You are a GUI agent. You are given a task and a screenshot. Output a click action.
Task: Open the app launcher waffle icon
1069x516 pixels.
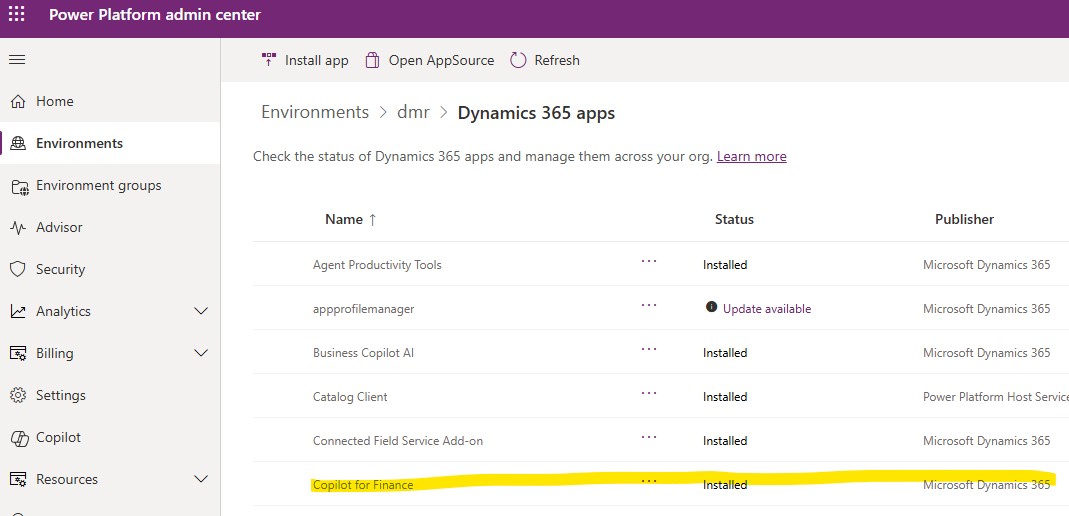(x=16, y=14)
